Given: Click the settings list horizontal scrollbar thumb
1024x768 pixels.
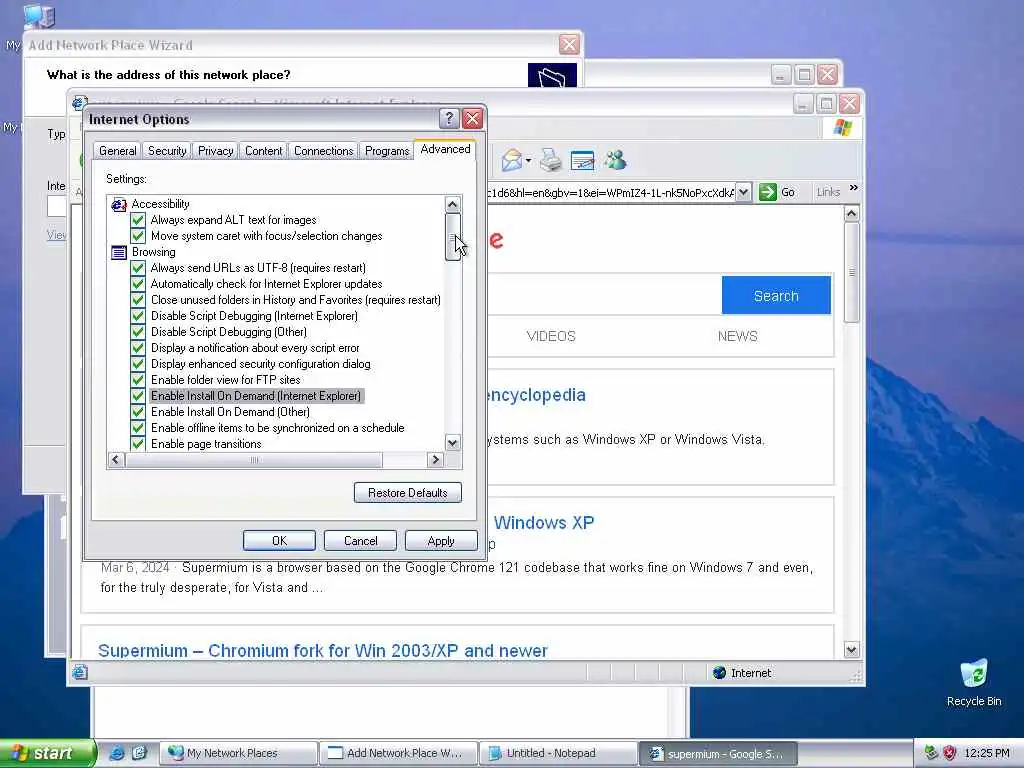Looking at the screenshot, I should 254,460.
